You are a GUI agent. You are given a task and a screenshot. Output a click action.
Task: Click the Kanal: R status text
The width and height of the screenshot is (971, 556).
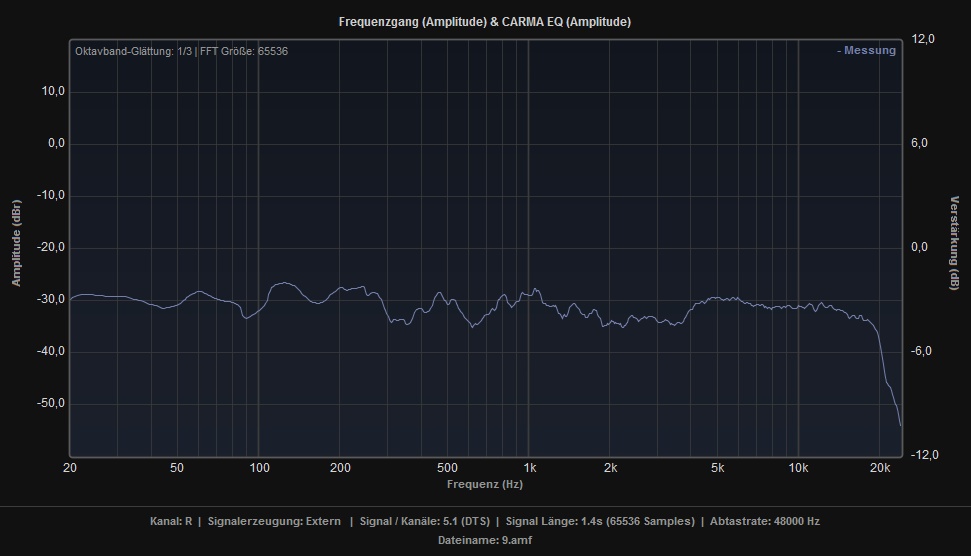click(170, 521)
